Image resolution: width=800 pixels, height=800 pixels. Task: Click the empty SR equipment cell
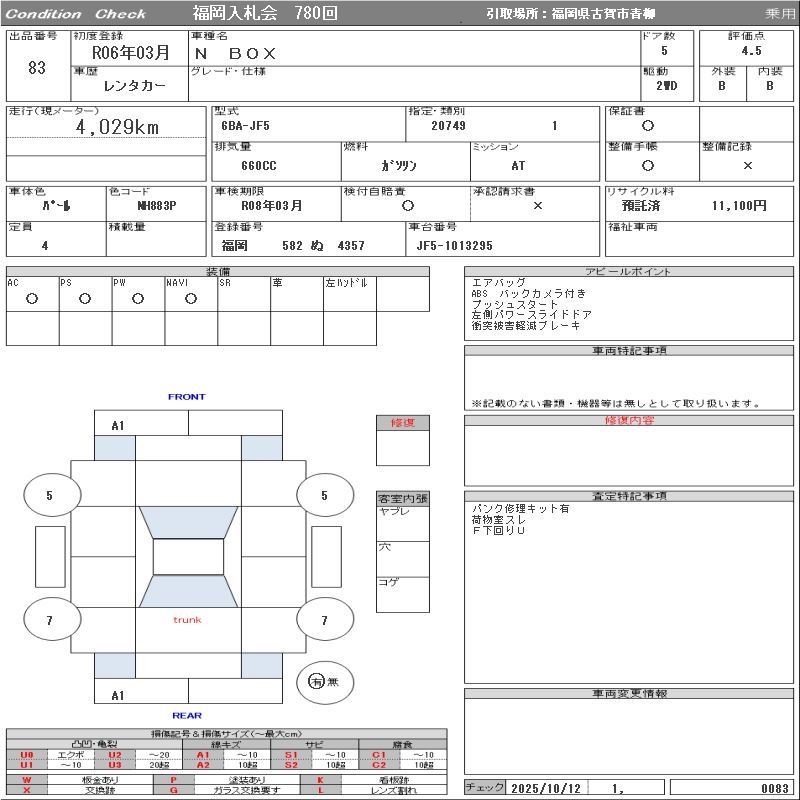coord(244,294)
